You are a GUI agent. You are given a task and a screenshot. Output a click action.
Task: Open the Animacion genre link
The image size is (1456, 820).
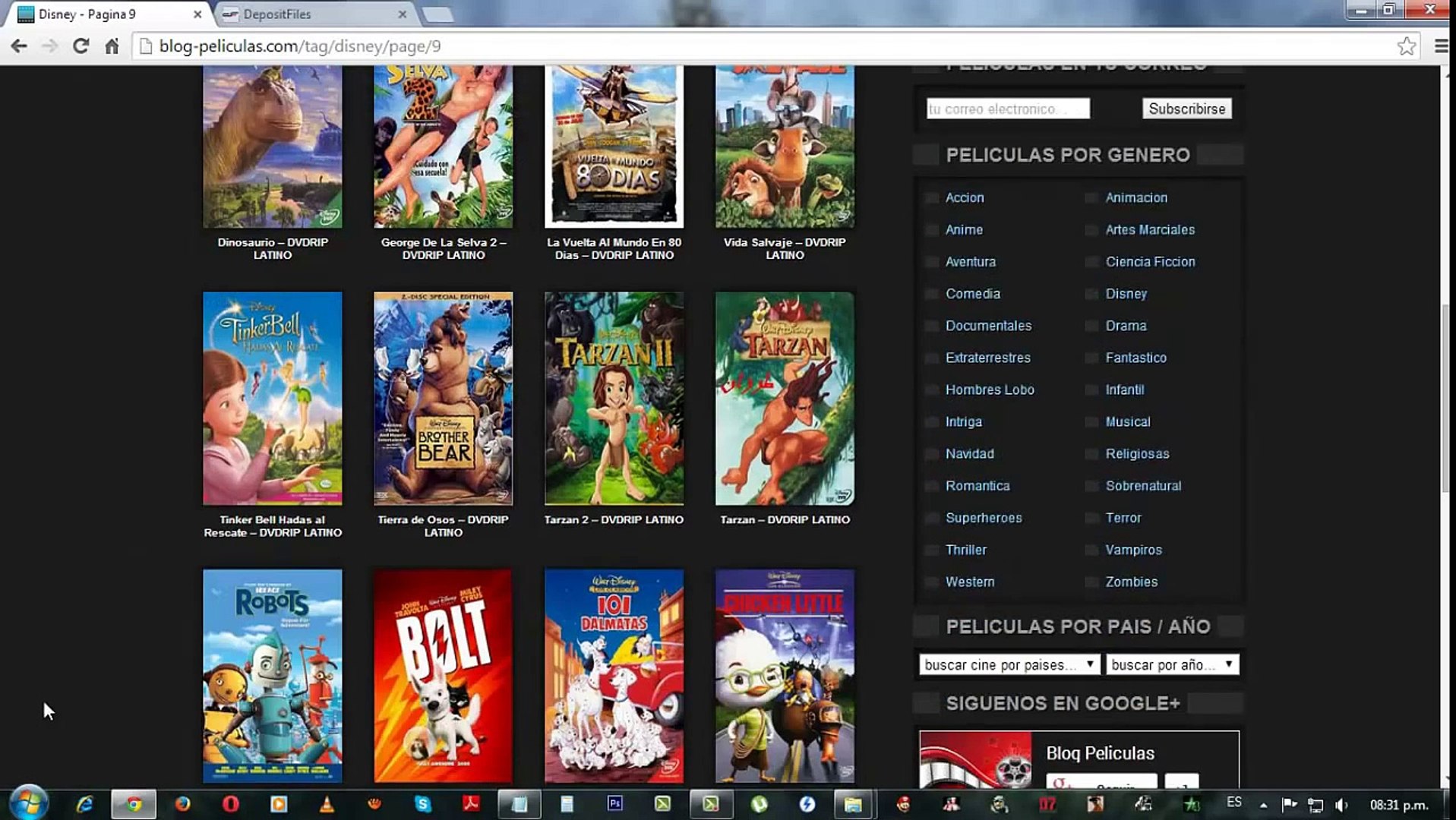point(1136,197)
